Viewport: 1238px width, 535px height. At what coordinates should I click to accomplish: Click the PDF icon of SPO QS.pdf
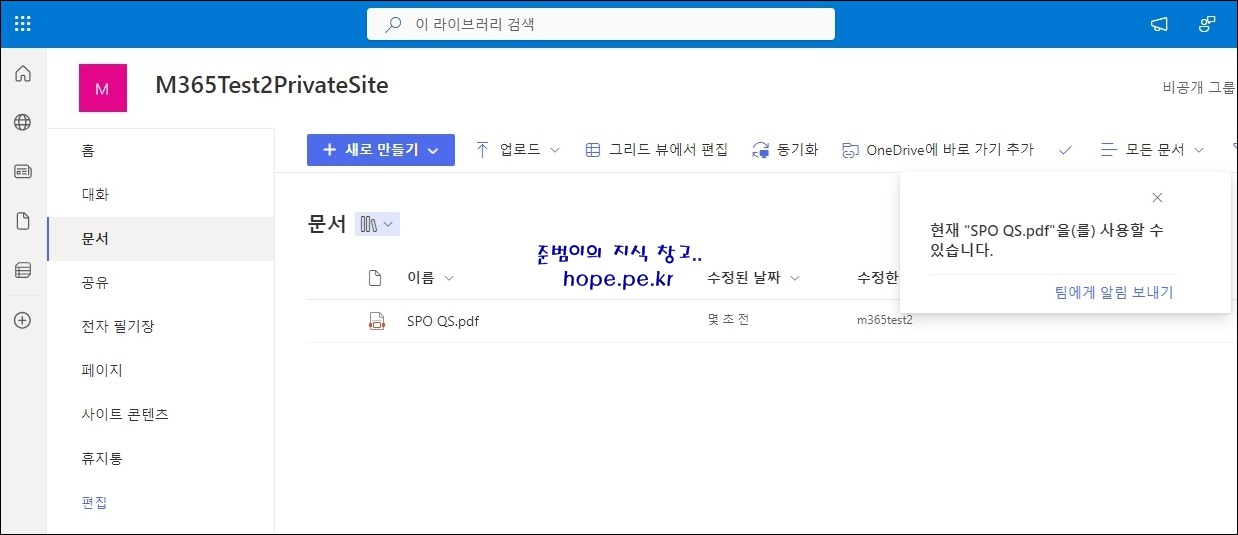tap(376, 321)
